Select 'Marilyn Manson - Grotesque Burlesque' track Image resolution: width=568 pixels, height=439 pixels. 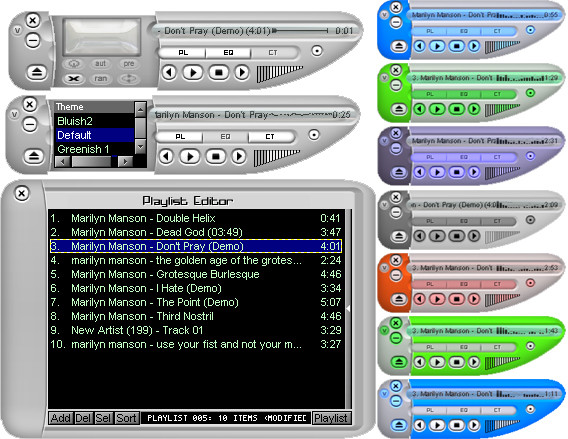tap(196, 274)
